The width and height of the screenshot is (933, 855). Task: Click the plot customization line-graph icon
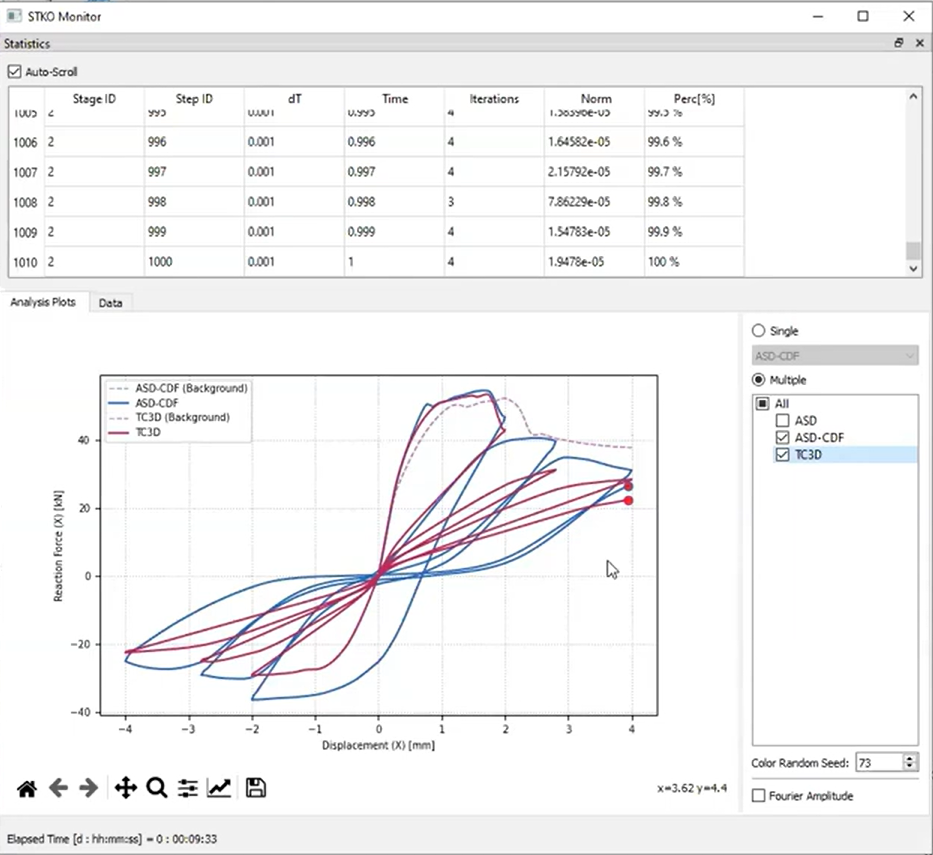(x=219, y=788)
